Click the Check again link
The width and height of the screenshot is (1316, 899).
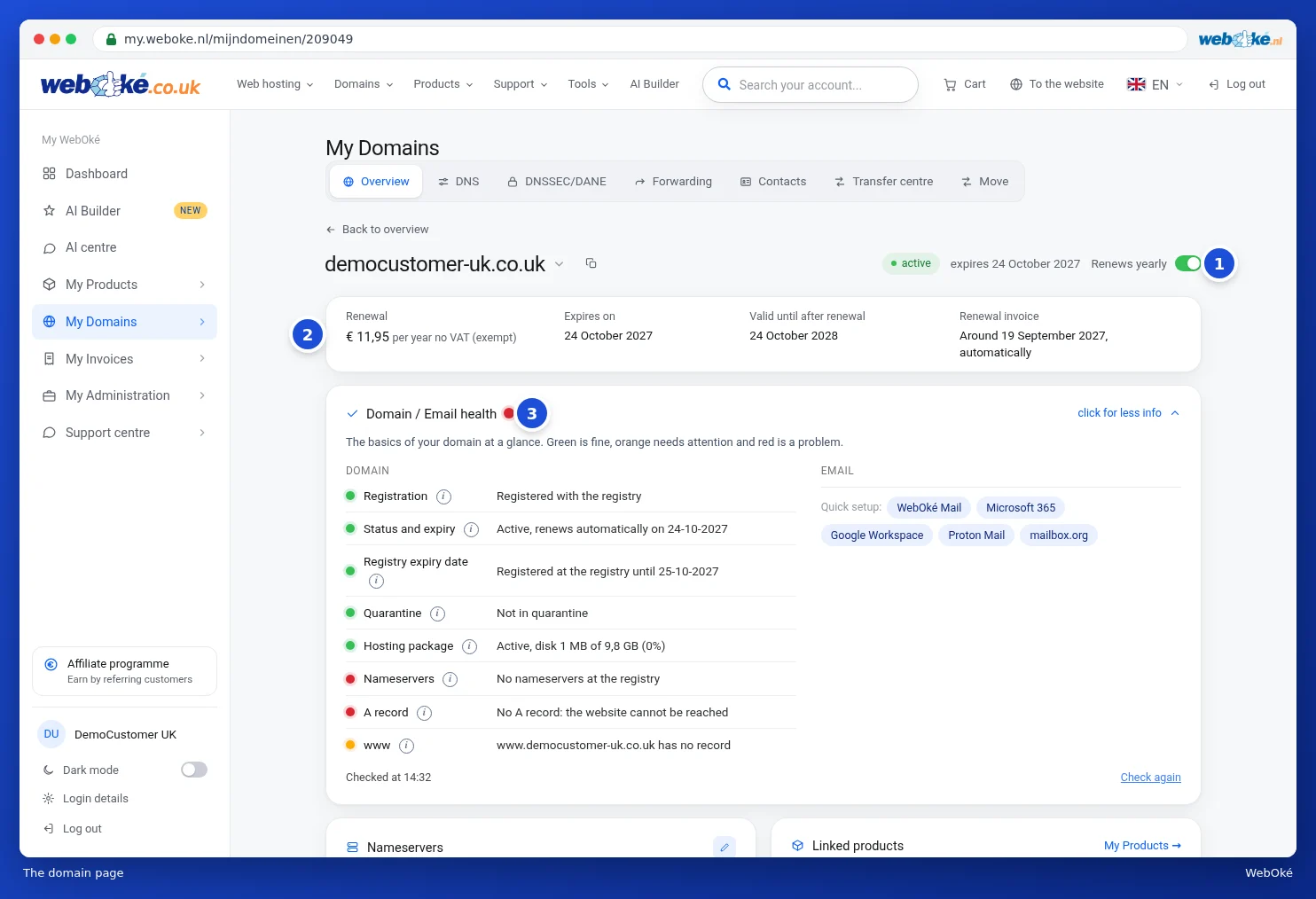tap(1150, 778)
